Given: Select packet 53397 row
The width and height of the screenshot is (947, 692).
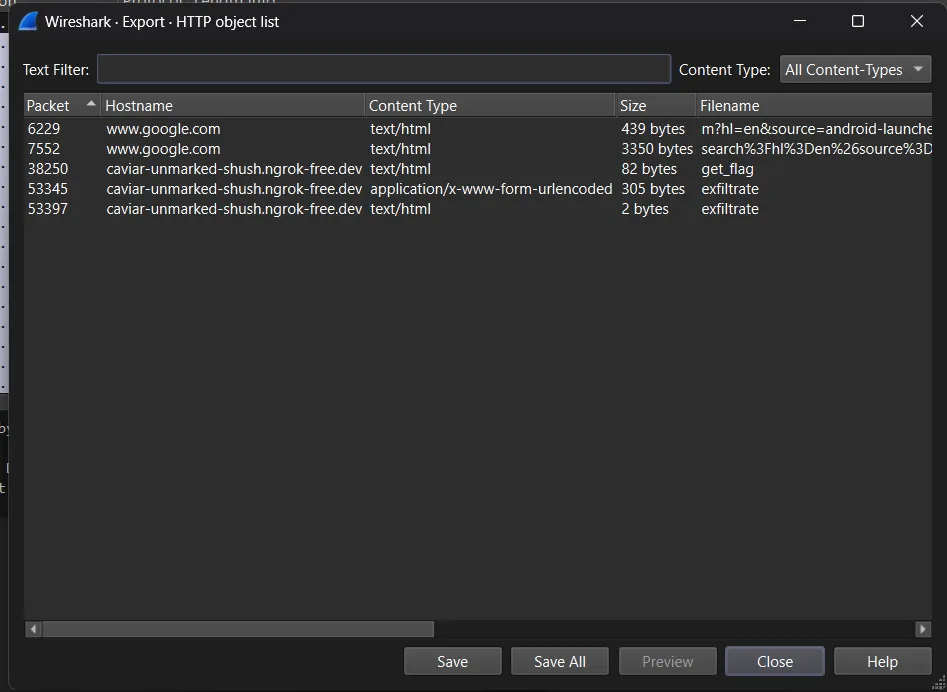Looking at the screenshot, I should point(478,208).
